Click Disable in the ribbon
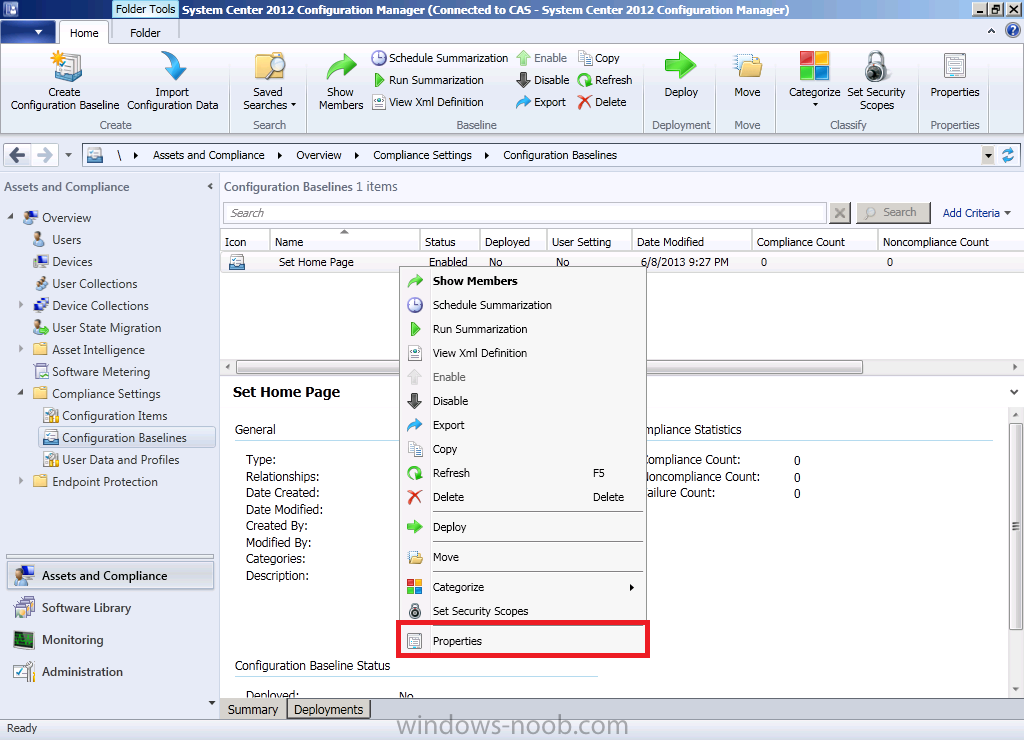 coord(543,80)
